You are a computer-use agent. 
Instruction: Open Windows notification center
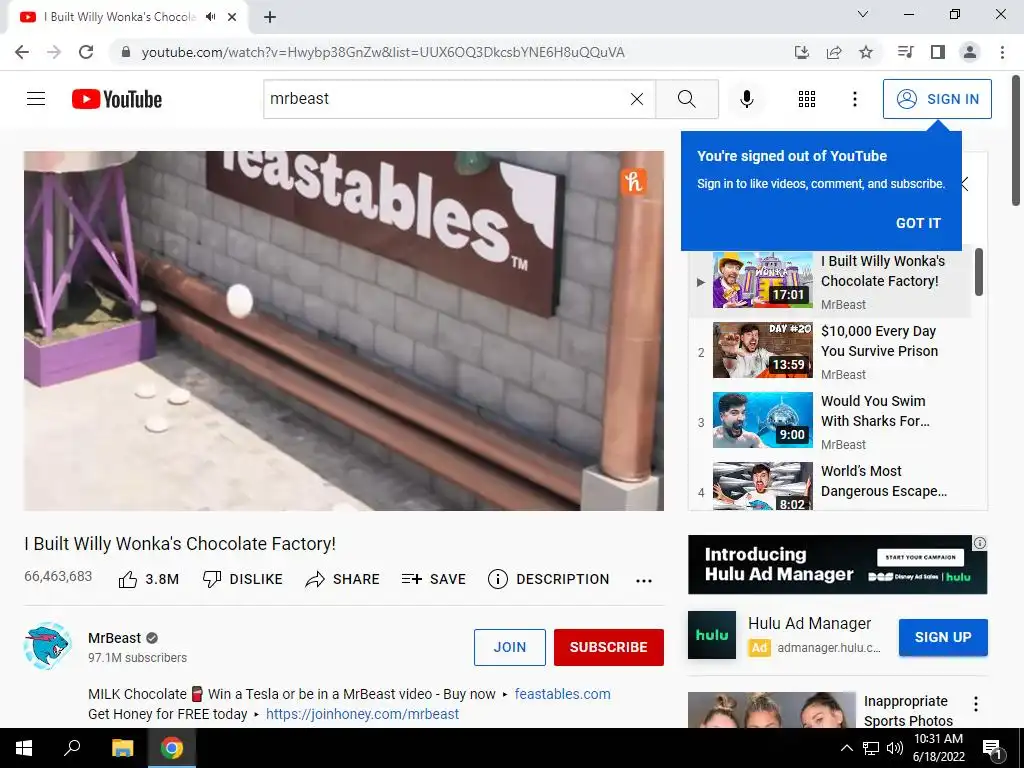tap(992, 748)
